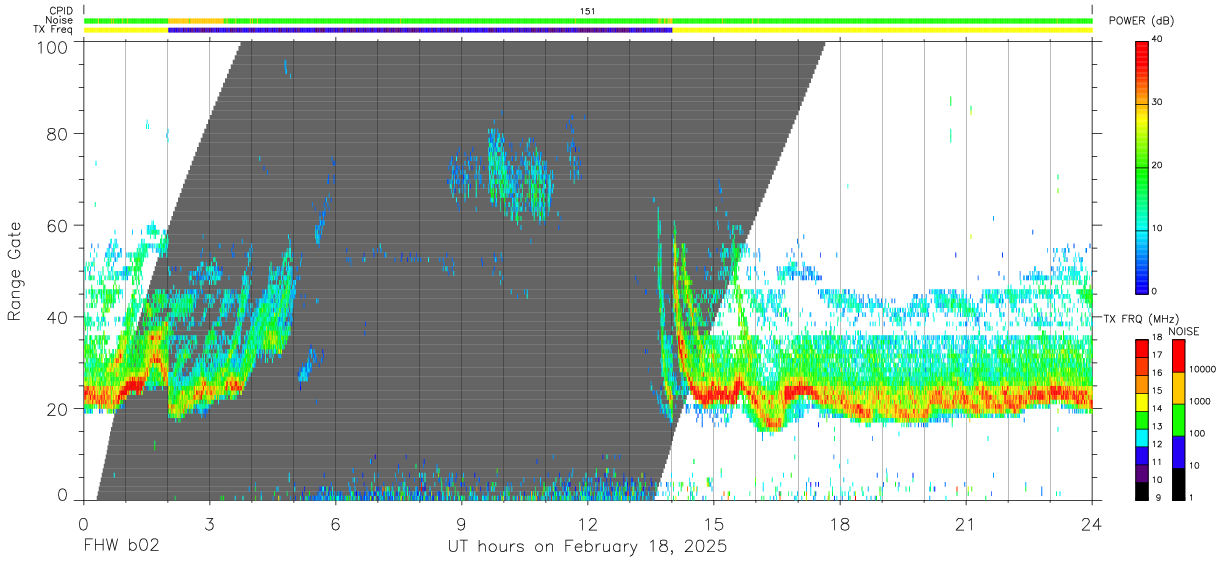The height and width of the screenshot is (567, 1228).
Task: Click power scale value '30'
Action: (x=1158, y=102)
